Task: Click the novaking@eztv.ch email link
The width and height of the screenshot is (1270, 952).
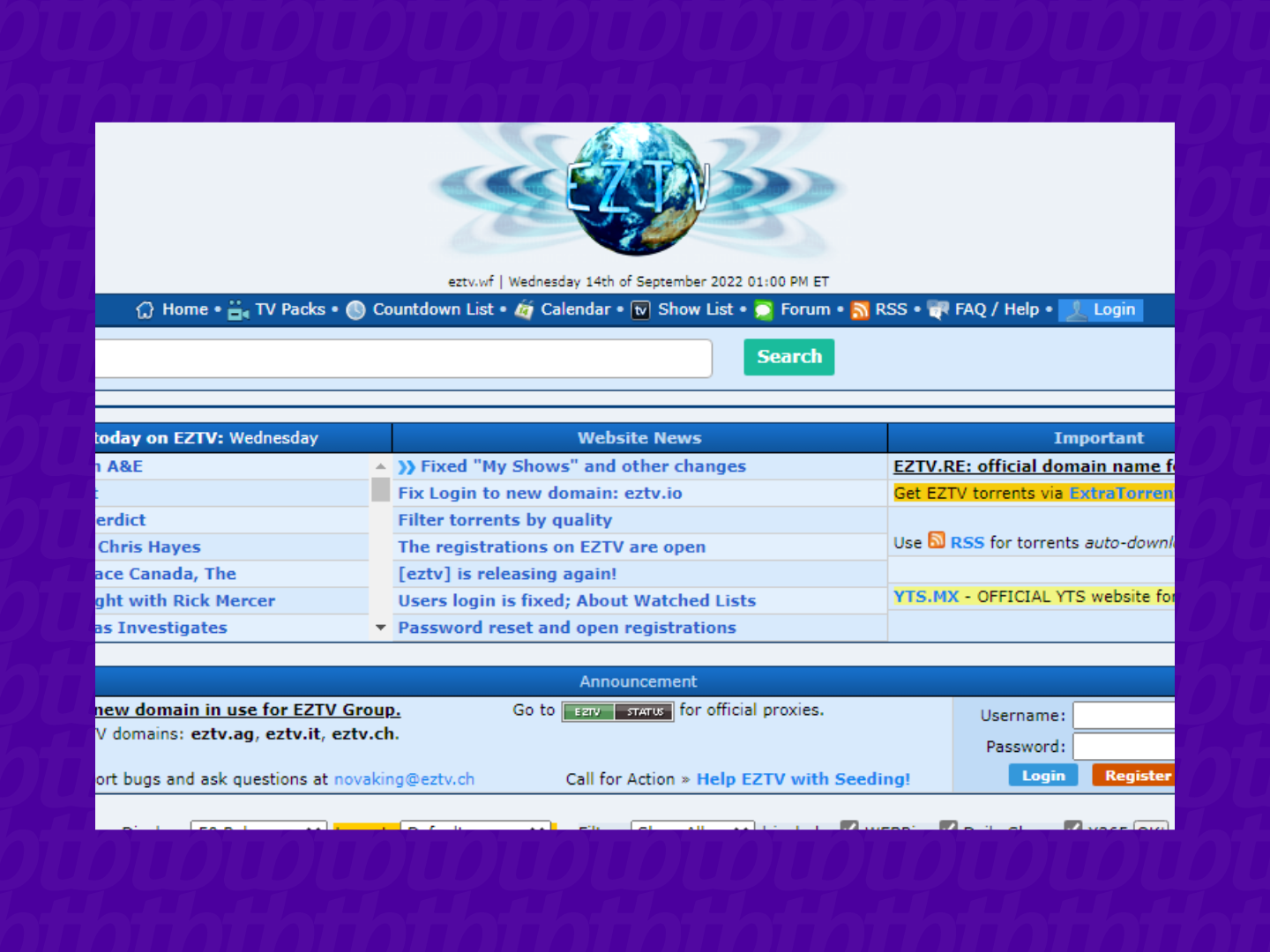Action: click(404, 779)
